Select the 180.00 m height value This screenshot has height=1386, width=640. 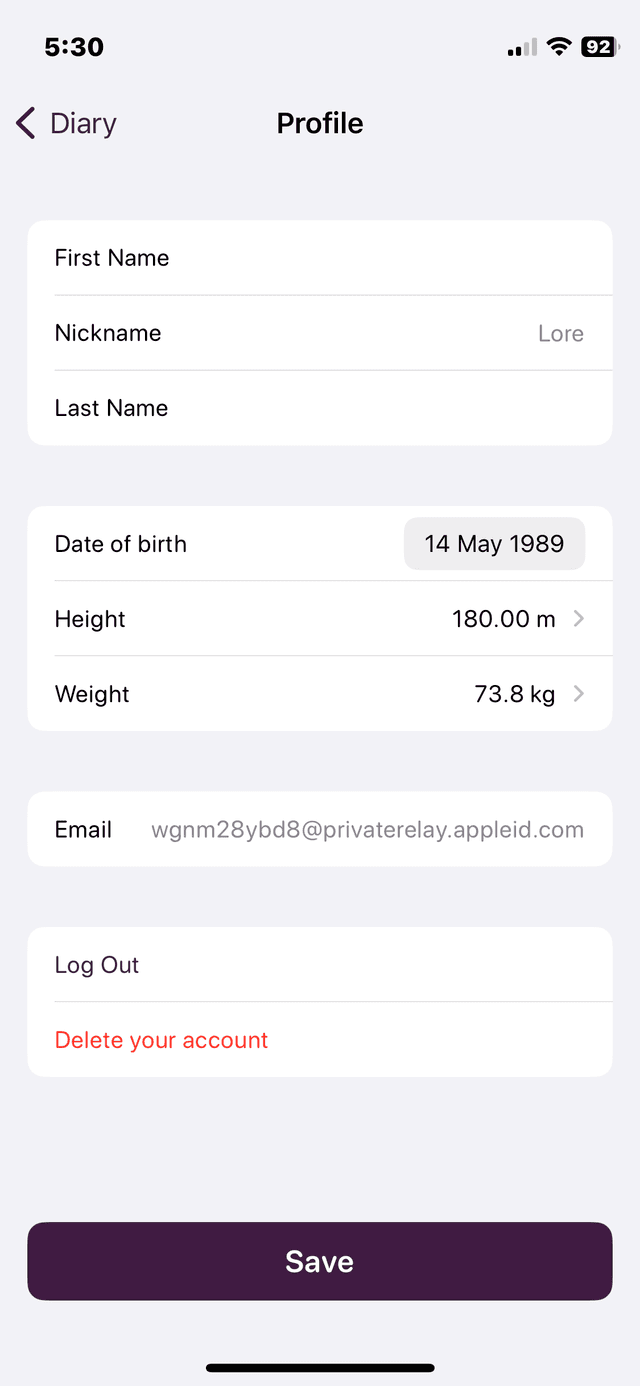[503, 619]
